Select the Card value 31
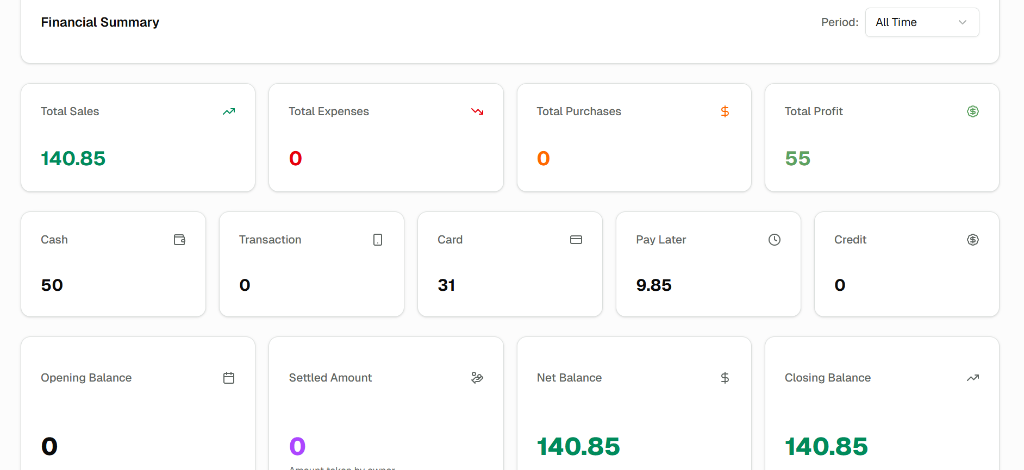 pos(447,285)
